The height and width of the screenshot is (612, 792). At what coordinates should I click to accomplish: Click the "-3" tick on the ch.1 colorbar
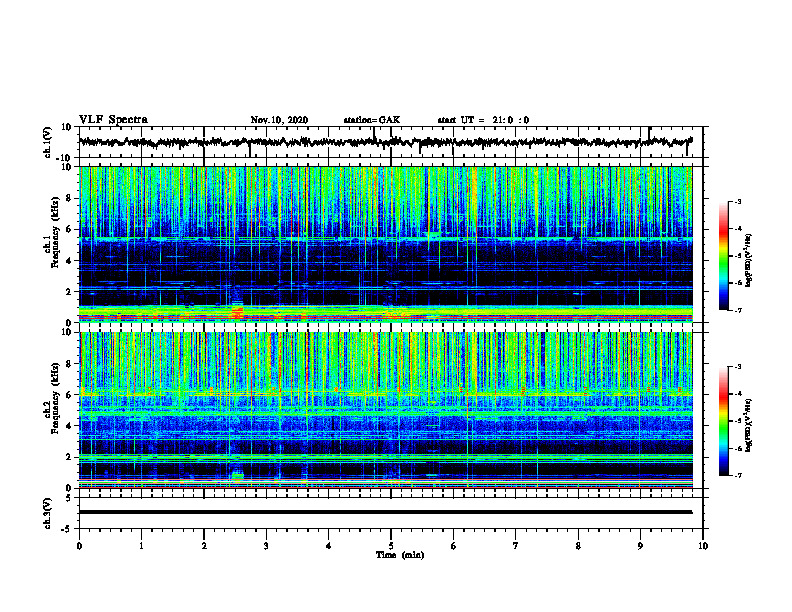[738, 202]
